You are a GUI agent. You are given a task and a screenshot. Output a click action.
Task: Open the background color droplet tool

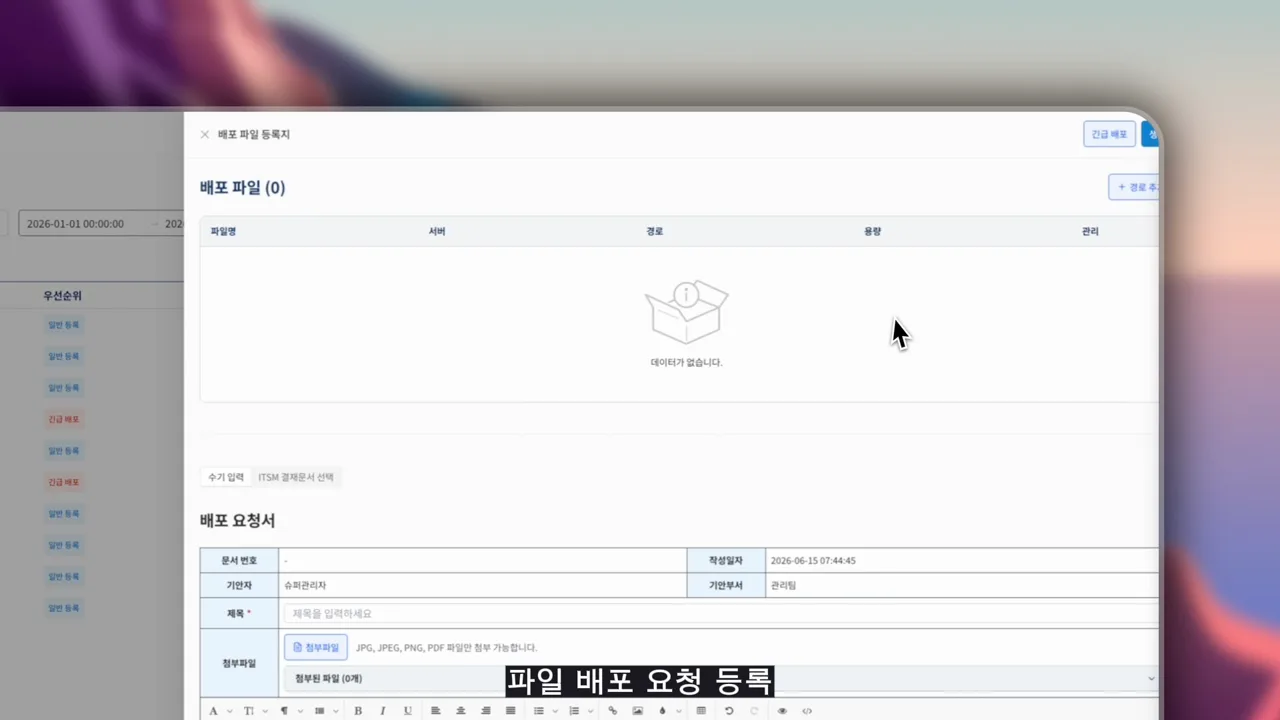point(662,711)
